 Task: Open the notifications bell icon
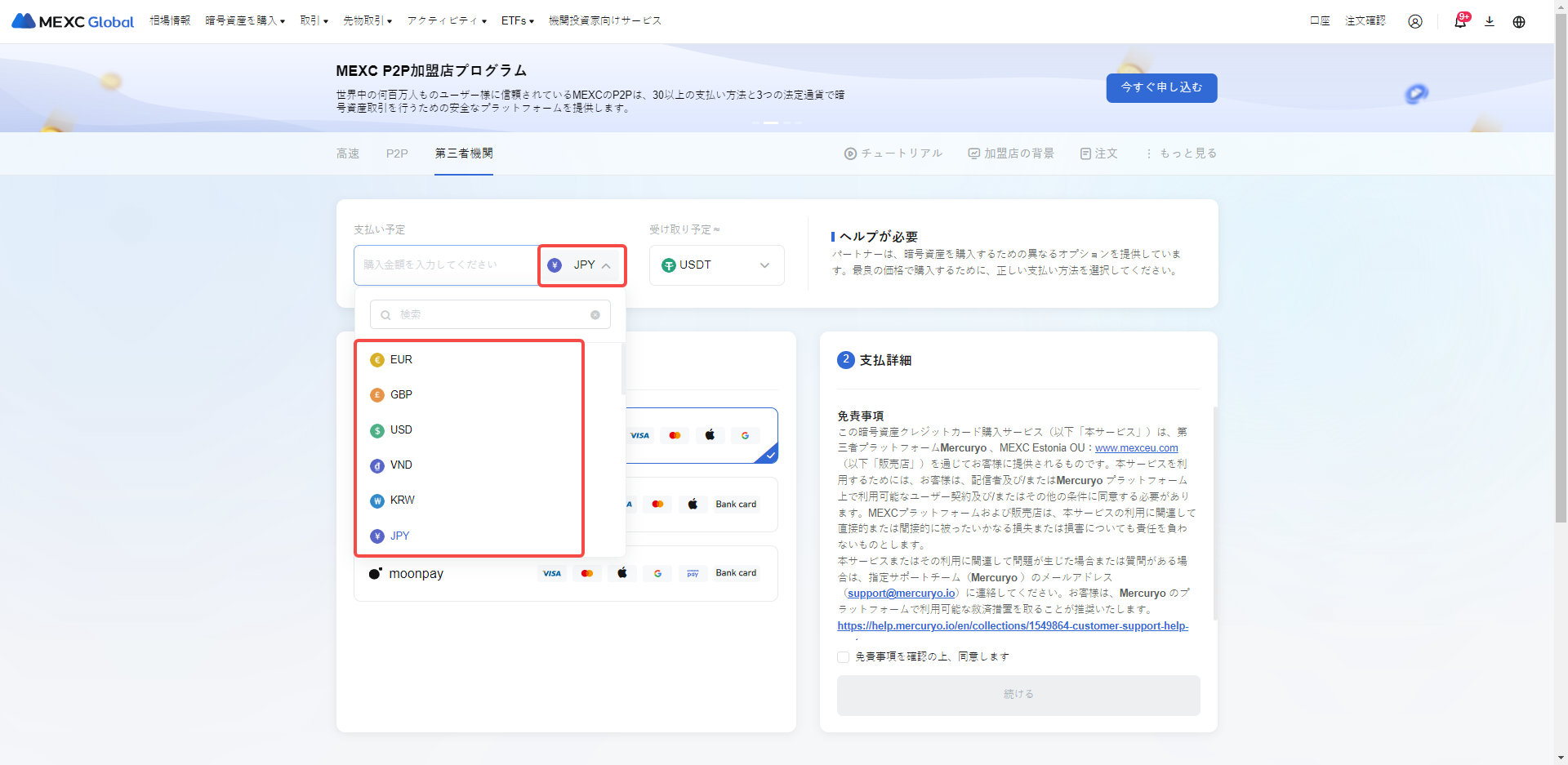click(1459, 21)
